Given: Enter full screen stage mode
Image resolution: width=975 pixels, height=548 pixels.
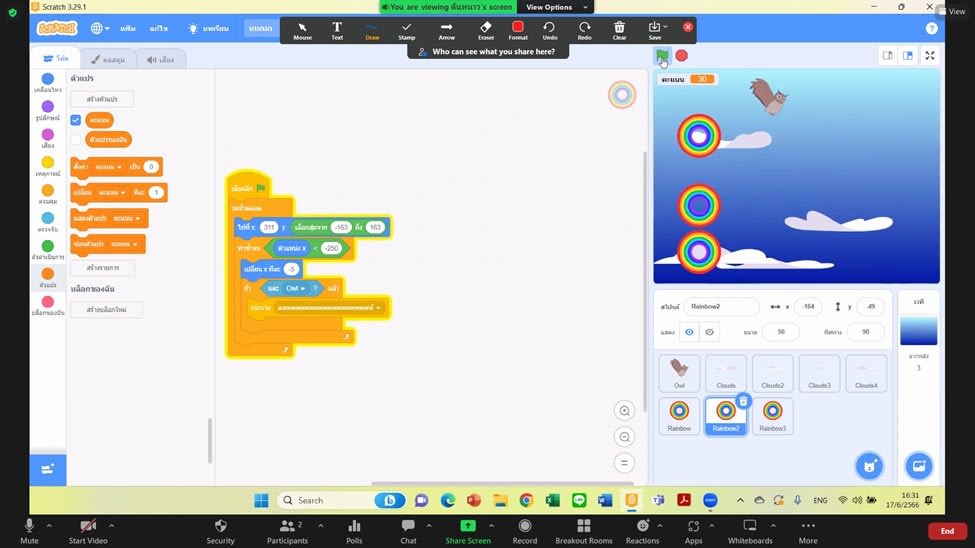Looking at the screenshot, I should click(x=930, y=55).
